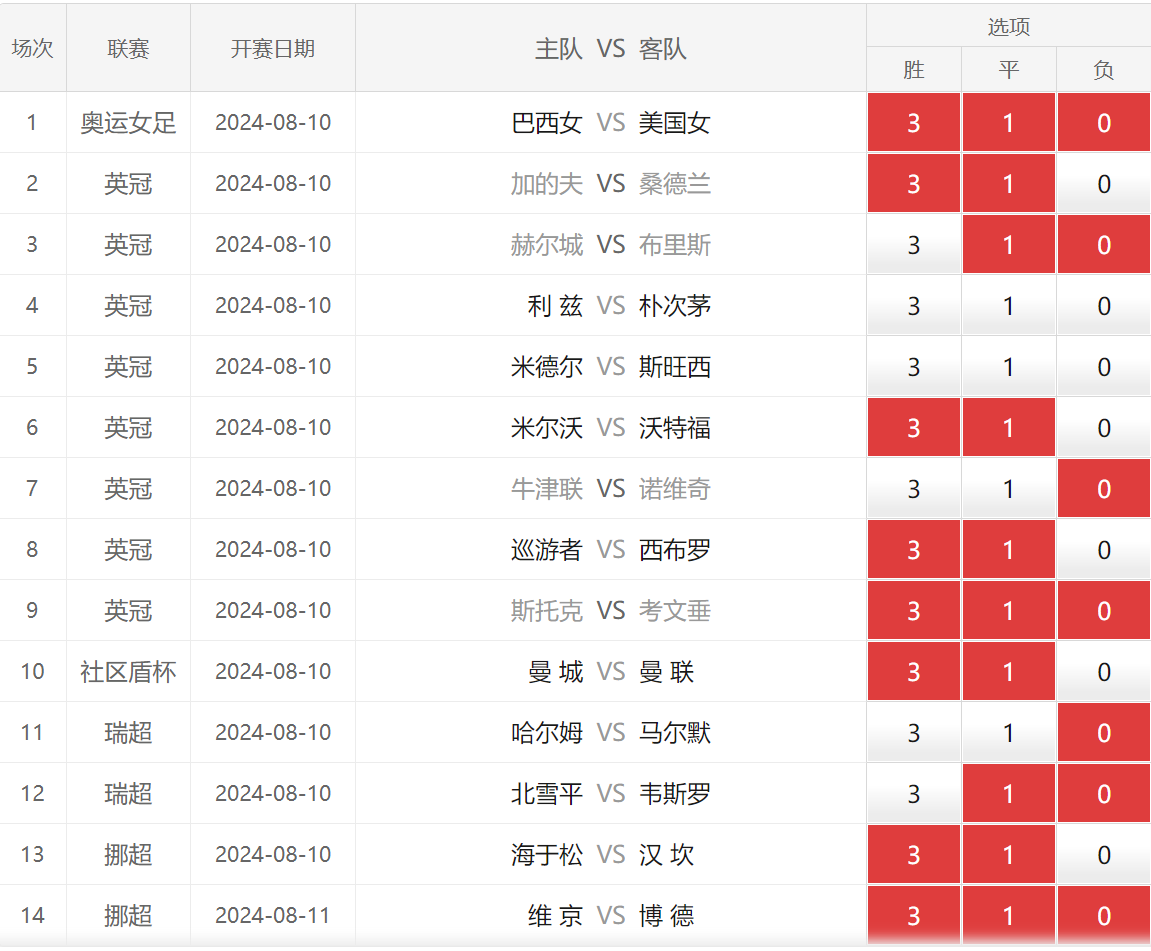This screenshot has width=1151, height=951.
Task: Select loss (0) for 曼城 VS 曼联
Action: click(1104, 671)
